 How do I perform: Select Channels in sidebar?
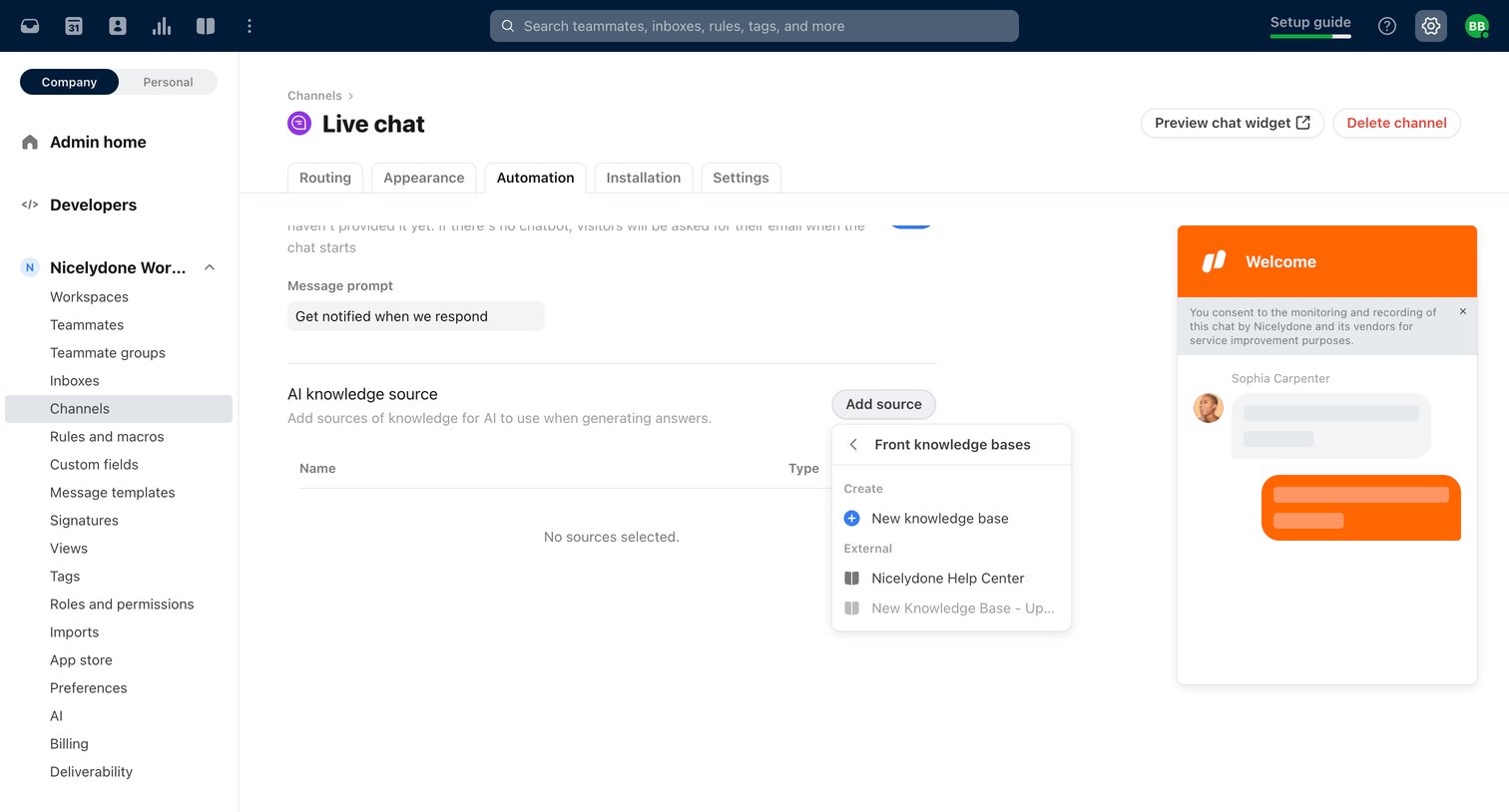pos(119,409)
